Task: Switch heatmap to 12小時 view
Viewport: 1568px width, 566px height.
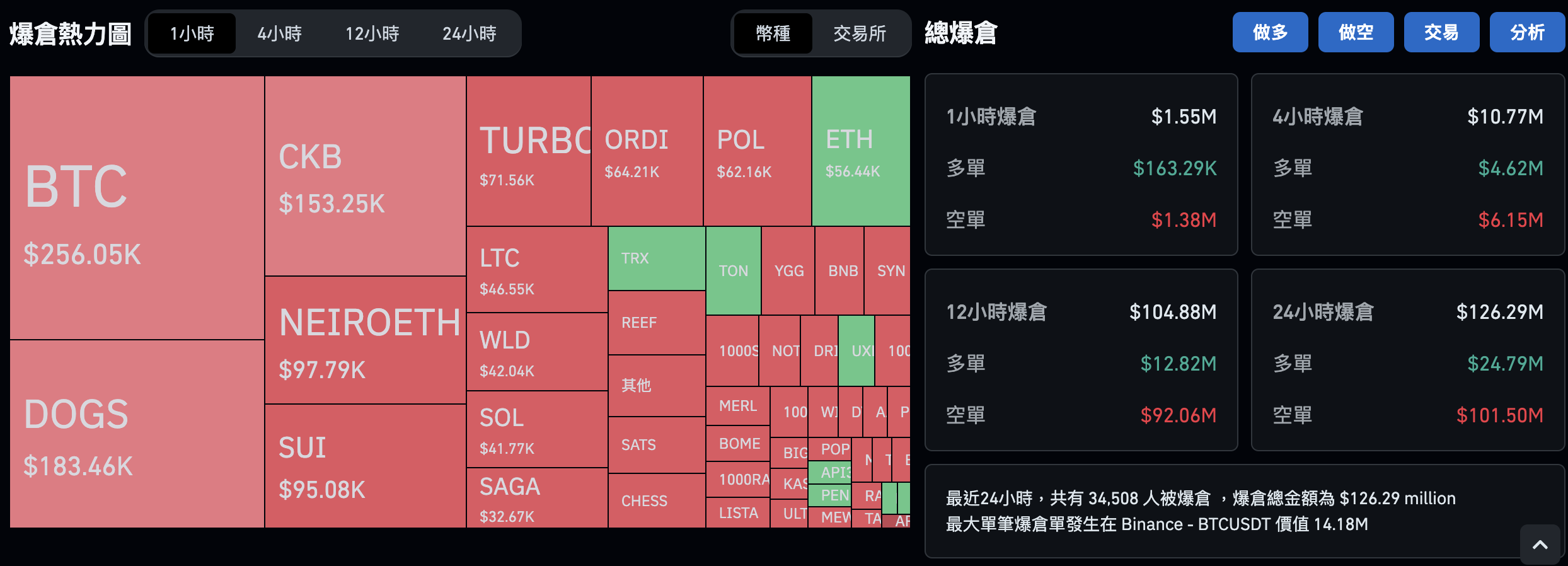Action: [x=372, y=33]
